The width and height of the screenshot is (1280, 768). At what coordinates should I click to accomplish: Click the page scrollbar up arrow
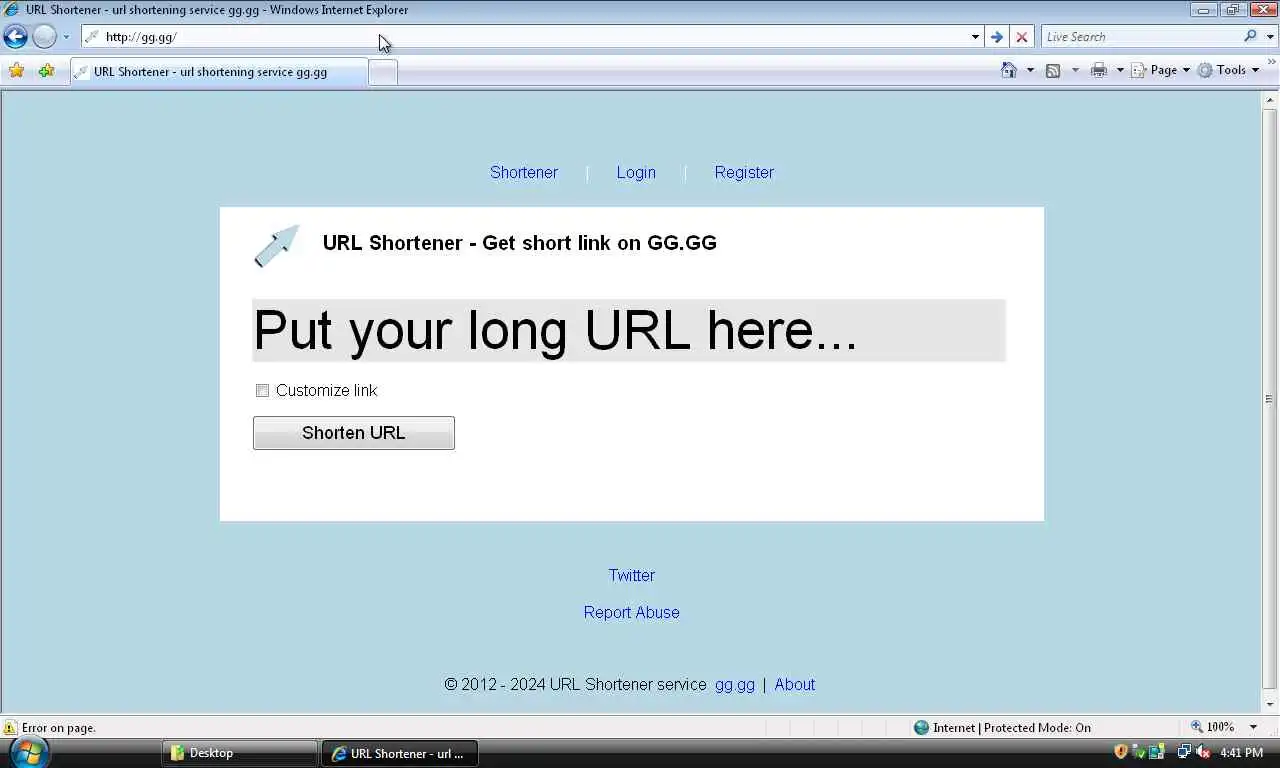1271,100
